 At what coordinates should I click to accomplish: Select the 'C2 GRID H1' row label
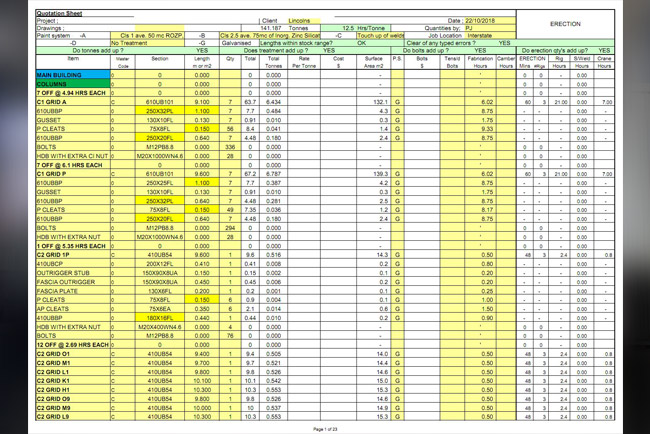click(73, 390)
